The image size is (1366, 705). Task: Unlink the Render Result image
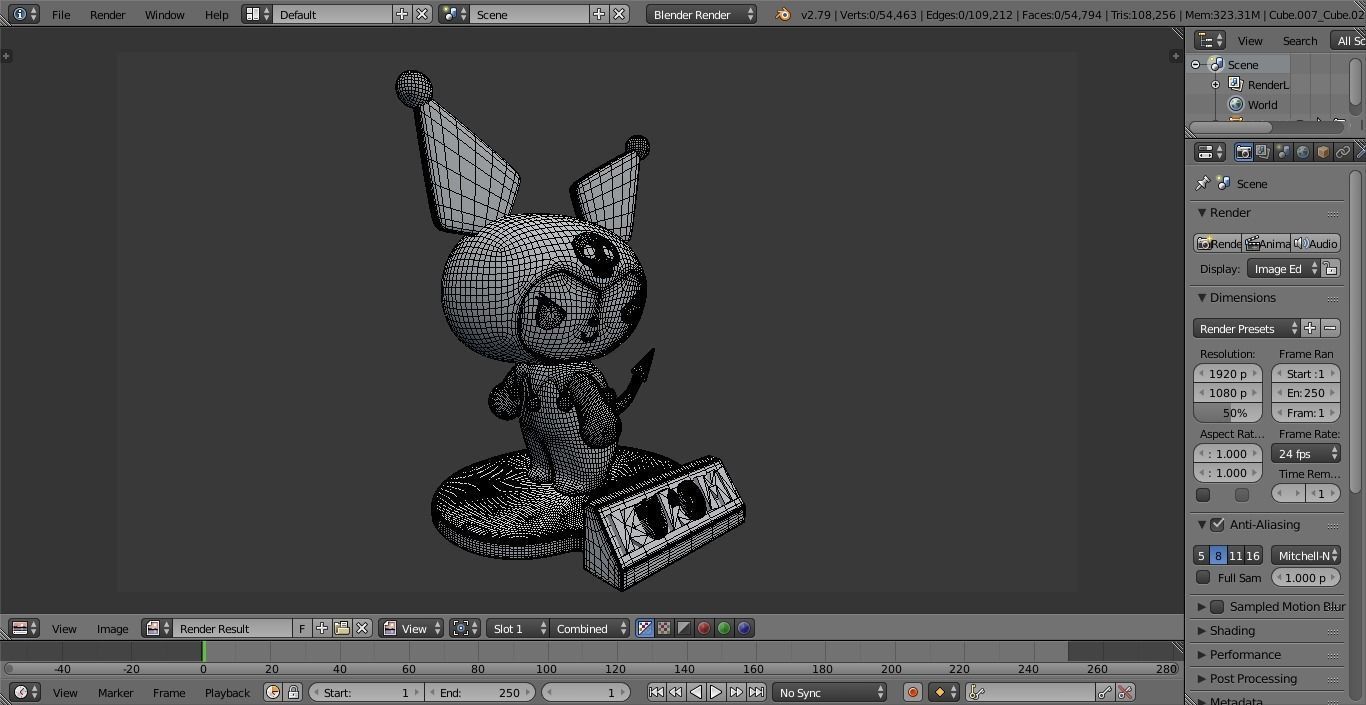[362, 628]
